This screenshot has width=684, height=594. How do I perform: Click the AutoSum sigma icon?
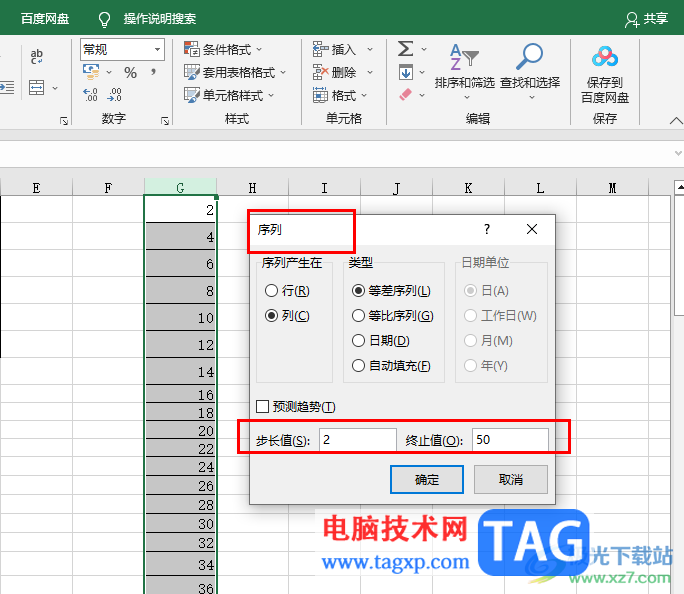(405, 49)
